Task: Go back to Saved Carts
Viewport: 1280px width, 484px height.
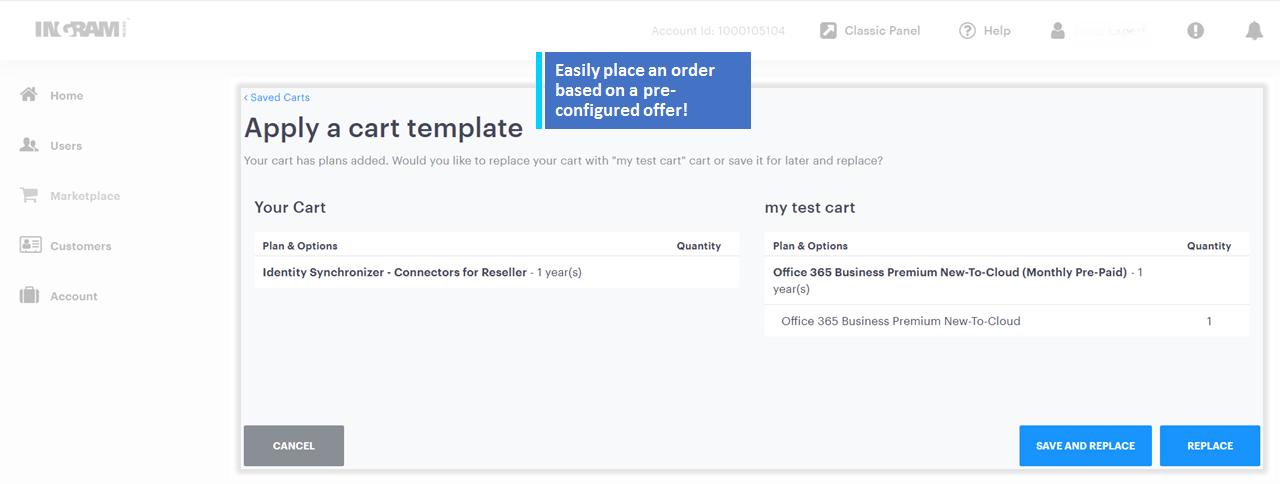Action: [277, 98]
